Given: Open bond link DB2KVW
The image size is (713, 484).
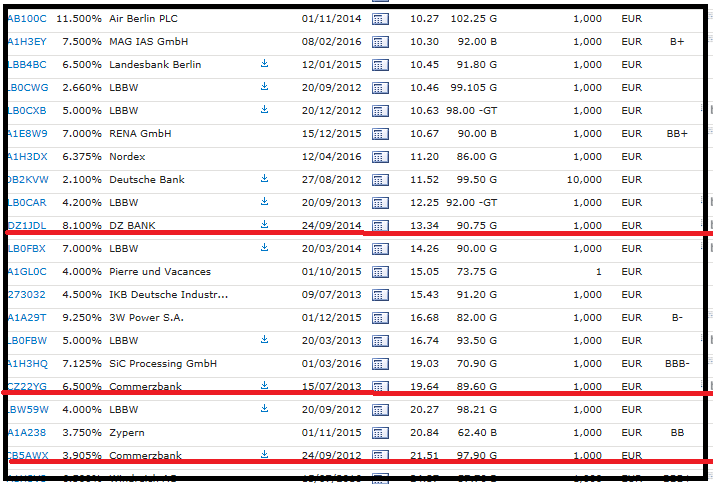Looking at the screenshot, I should click(x=28, y=180).
